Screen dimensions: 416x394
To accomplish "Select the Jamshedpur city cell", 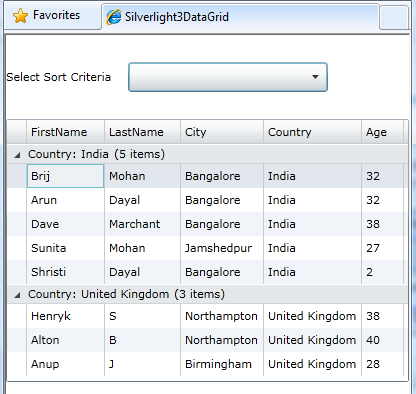I will (222, 248).
